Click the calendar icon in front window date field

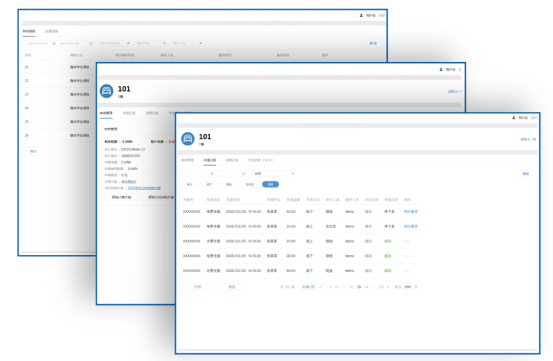(x=243, y=173)
